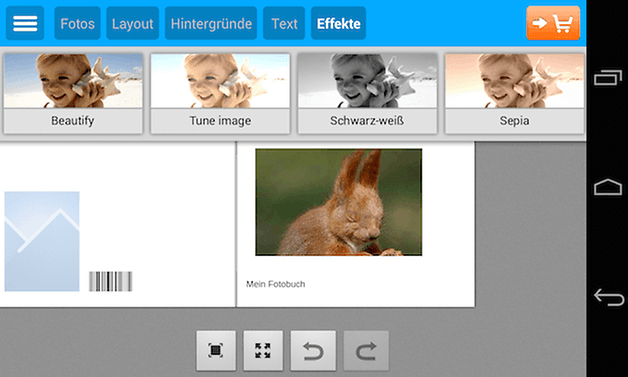The image size is (628, 377).
Task: Tap the Android back button
Action: [x=608, y=297]
